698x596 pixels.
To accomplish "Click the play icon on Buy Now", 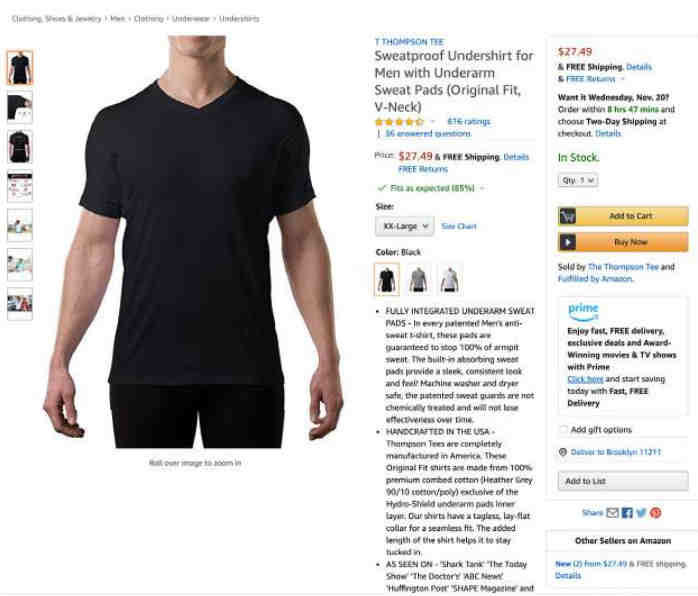I will tap(567, 242).
